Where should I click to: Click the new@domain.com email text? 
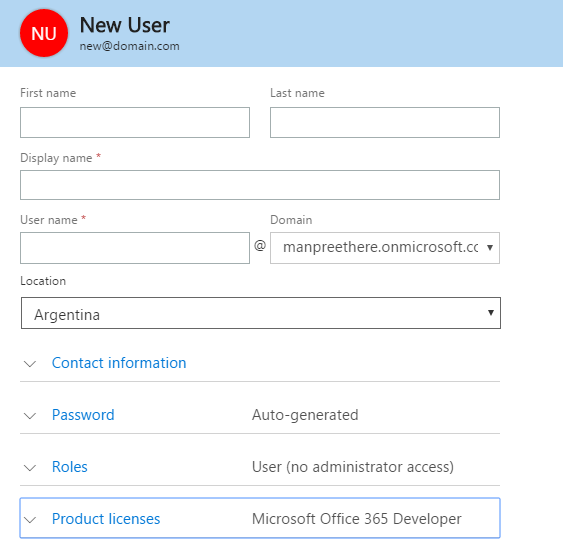click(129, 46)
